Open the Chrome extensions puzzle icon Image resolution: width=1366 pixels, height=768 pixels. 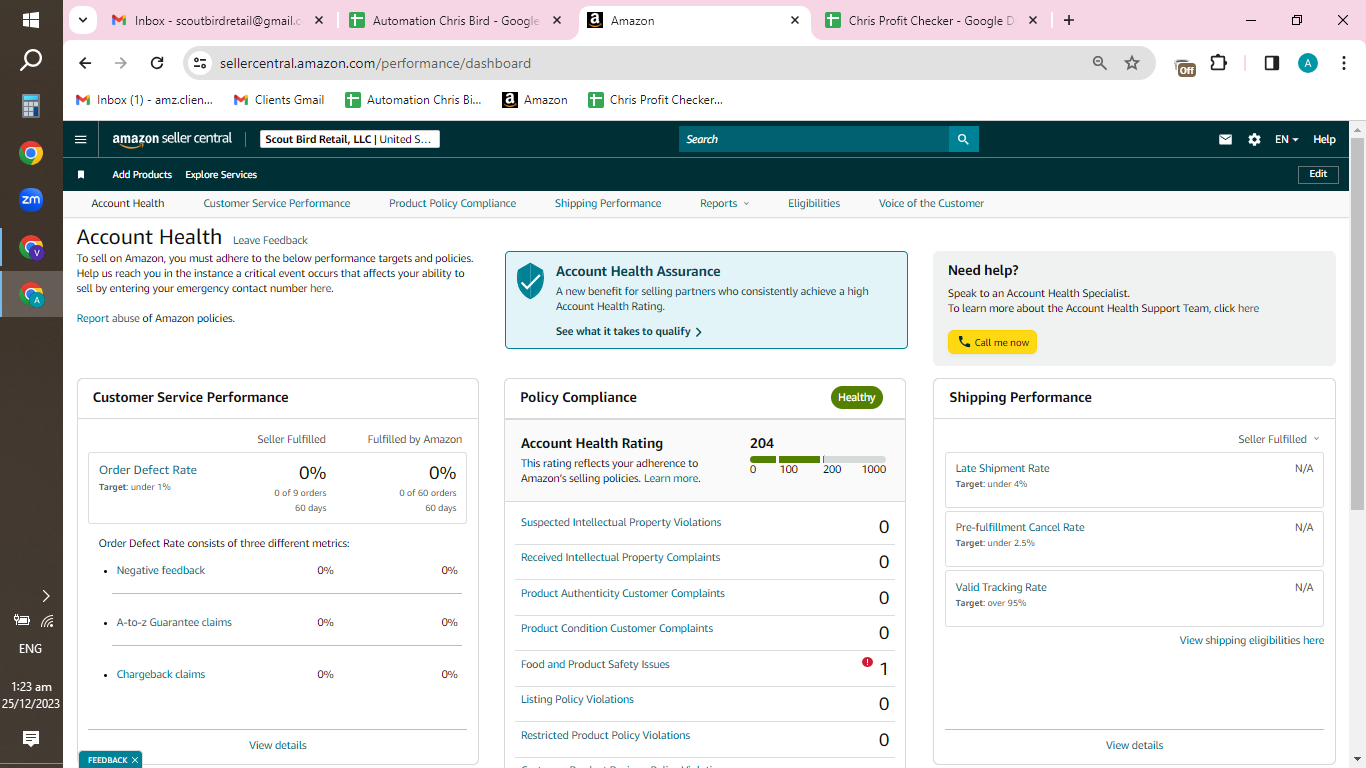(1218, 63)
